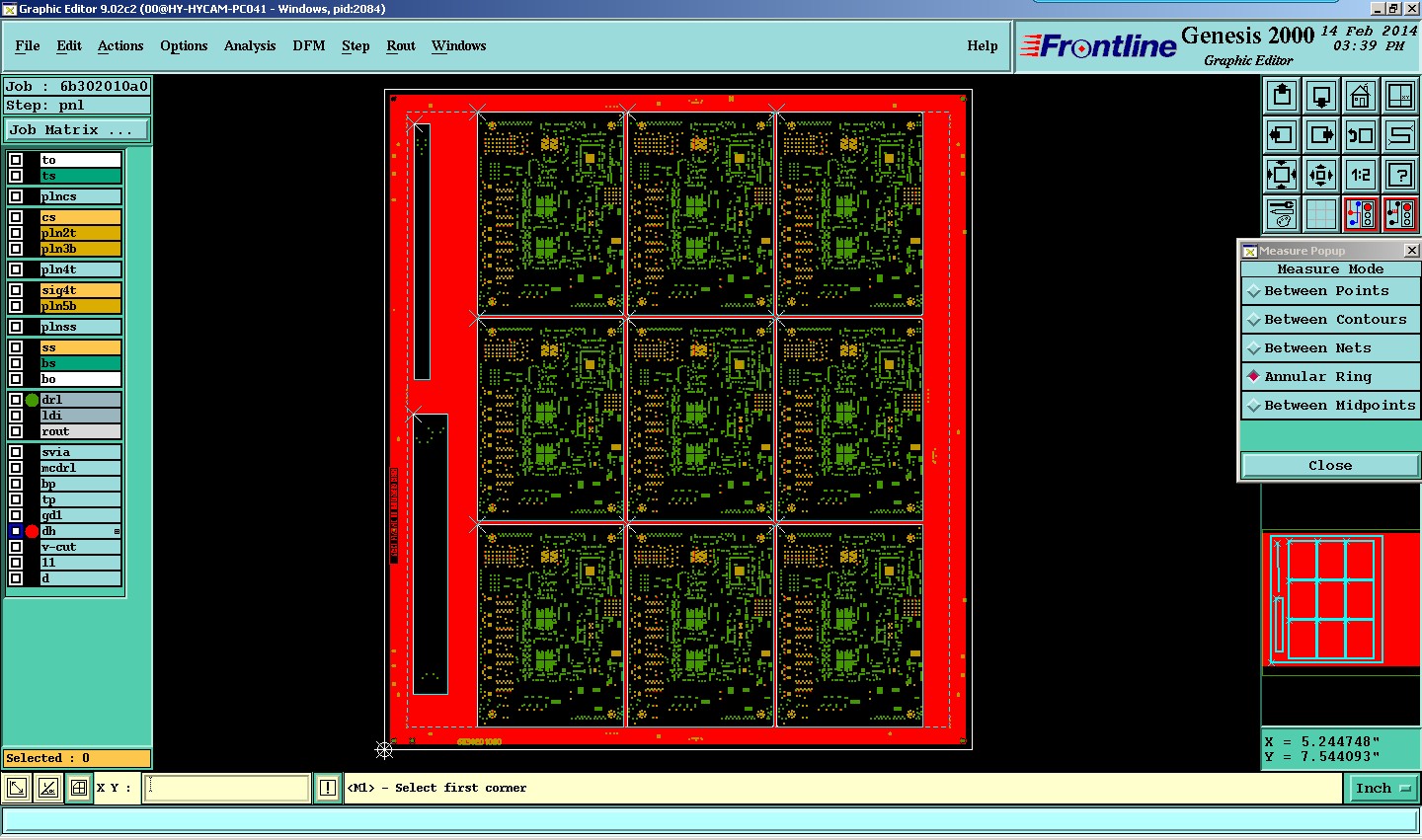Click the question mark query icon

click(x=1400, y=175)
